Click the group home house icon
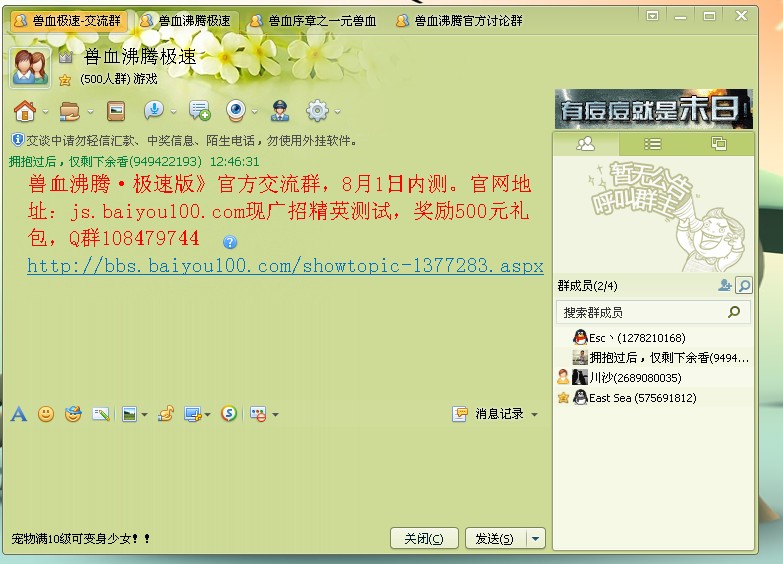Image resolution: width=783 pixels, height=564 pixels. click(23, 111)
